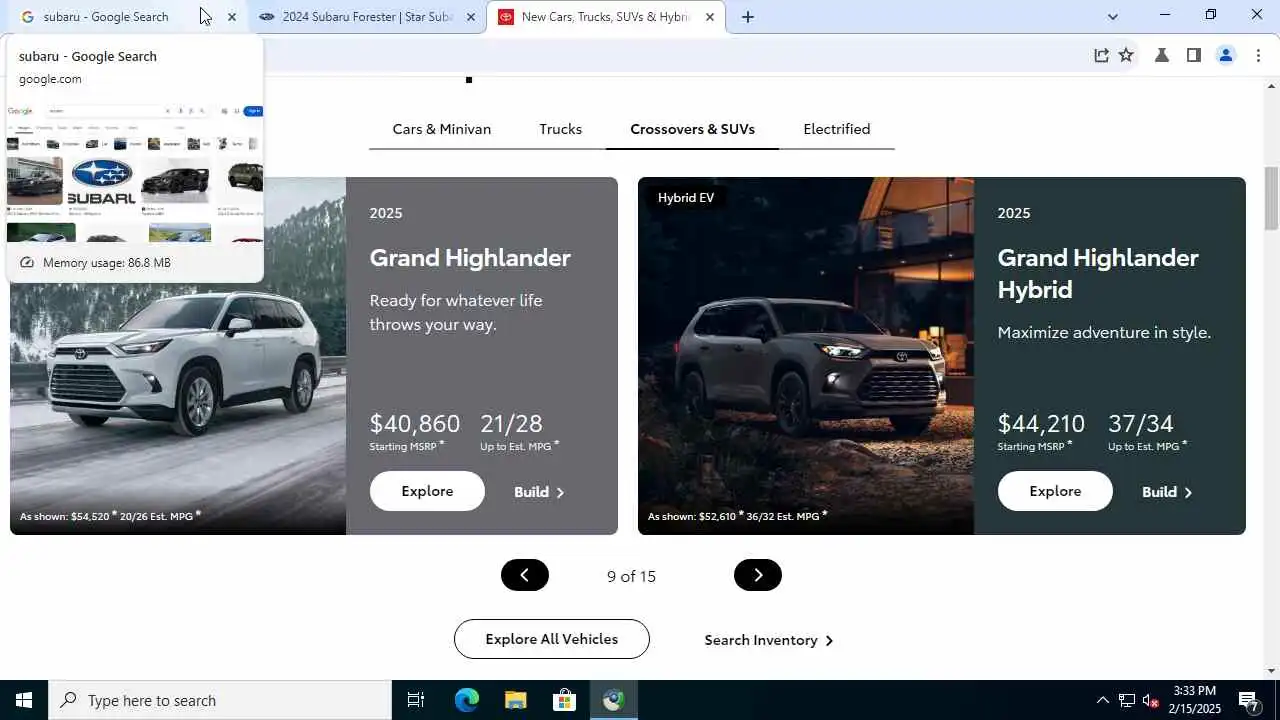The width and height of the screenshot is (1280, 720).
Task: Toggle the browser side panel icon
Action: (x=1193, y=55)
